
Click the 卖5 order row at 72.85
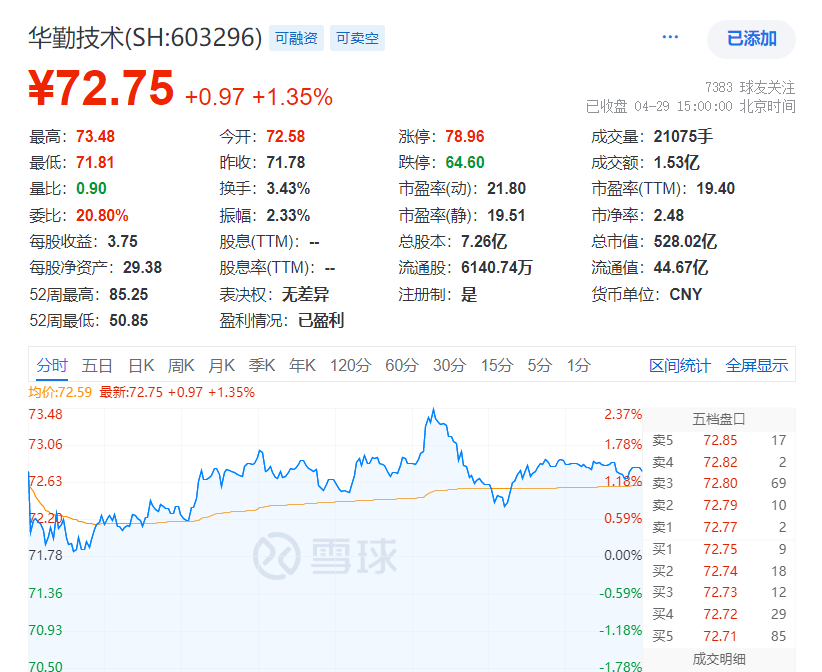(719, 440)
